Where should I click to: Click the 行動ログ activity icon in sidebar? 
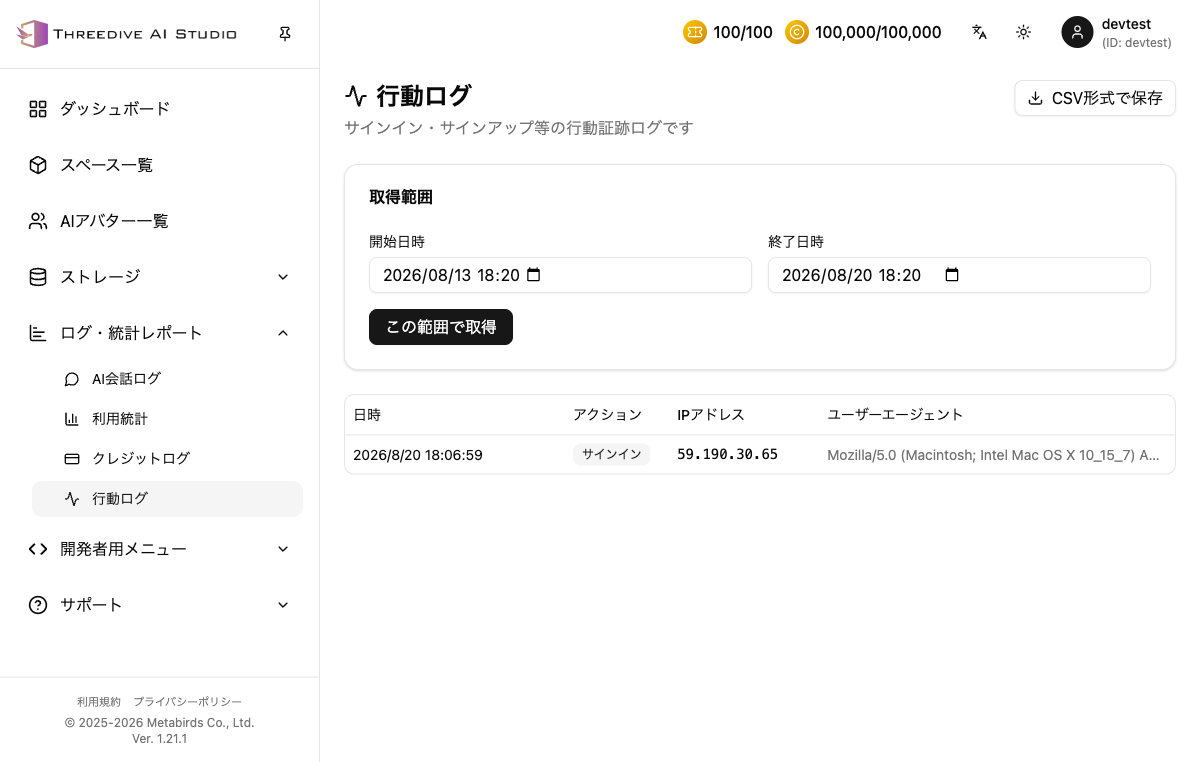[x=72, y=499]
